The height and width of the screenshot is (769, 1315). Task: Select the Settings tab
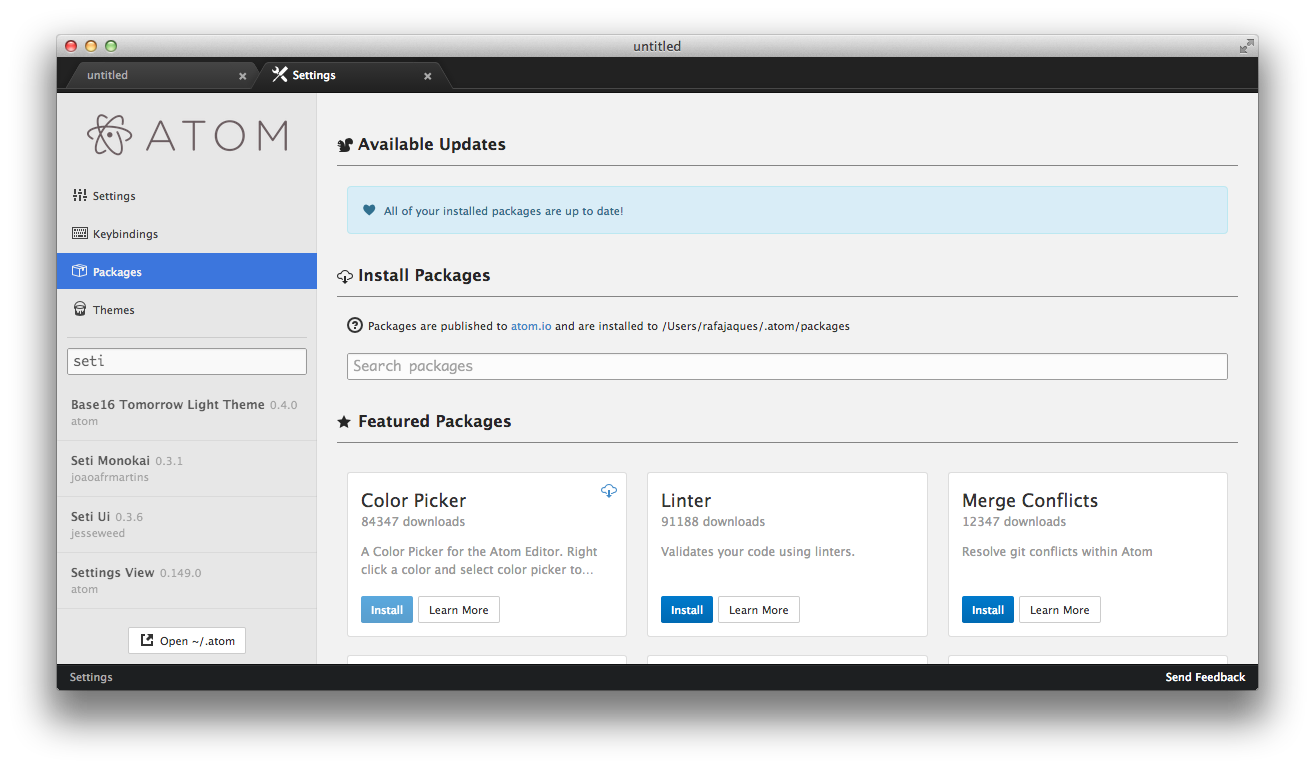pyautogui.click(x=353, y=75)
